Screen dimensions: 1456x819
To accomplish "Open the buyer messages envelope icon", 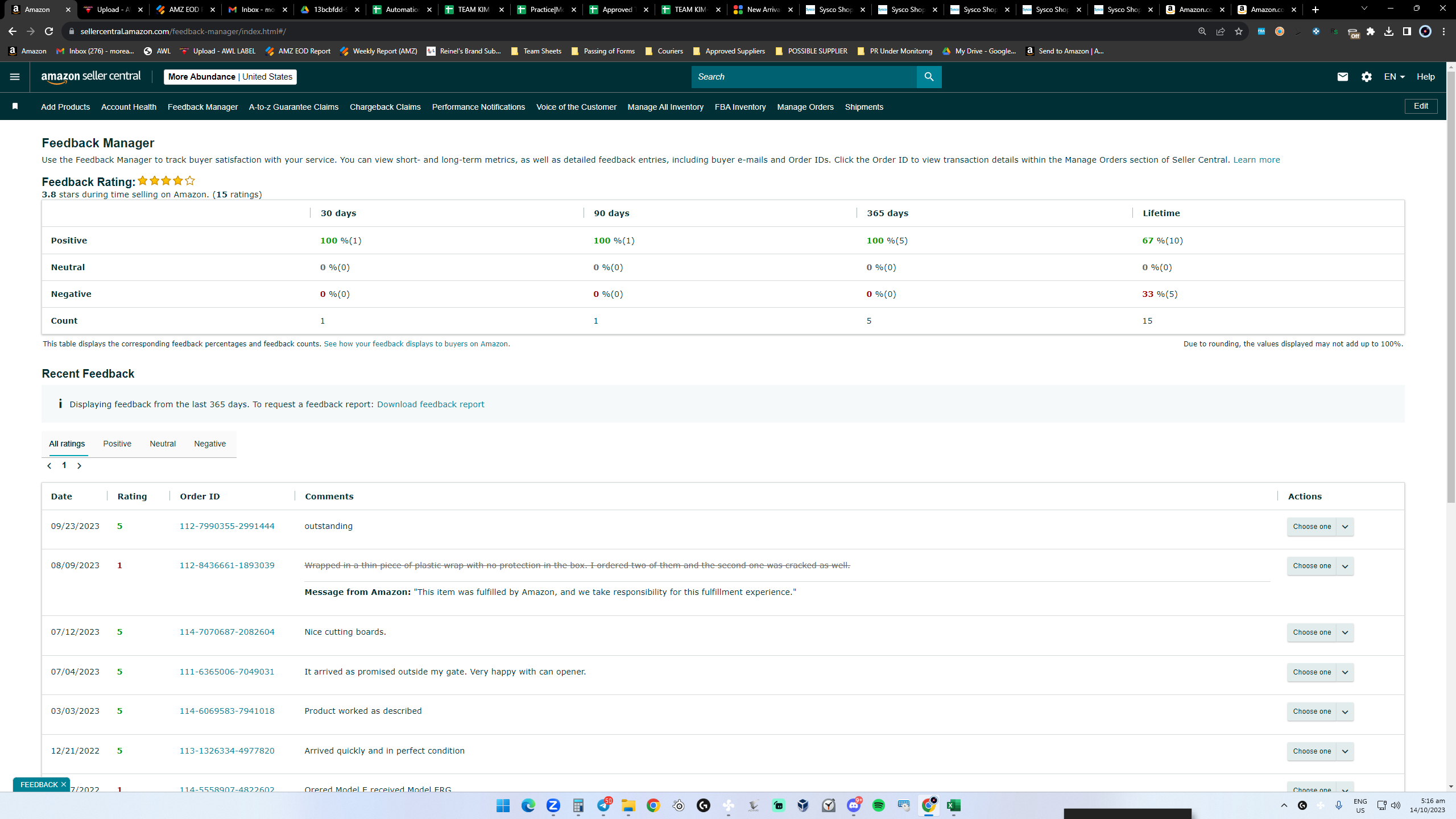I will click(1342, 77).
